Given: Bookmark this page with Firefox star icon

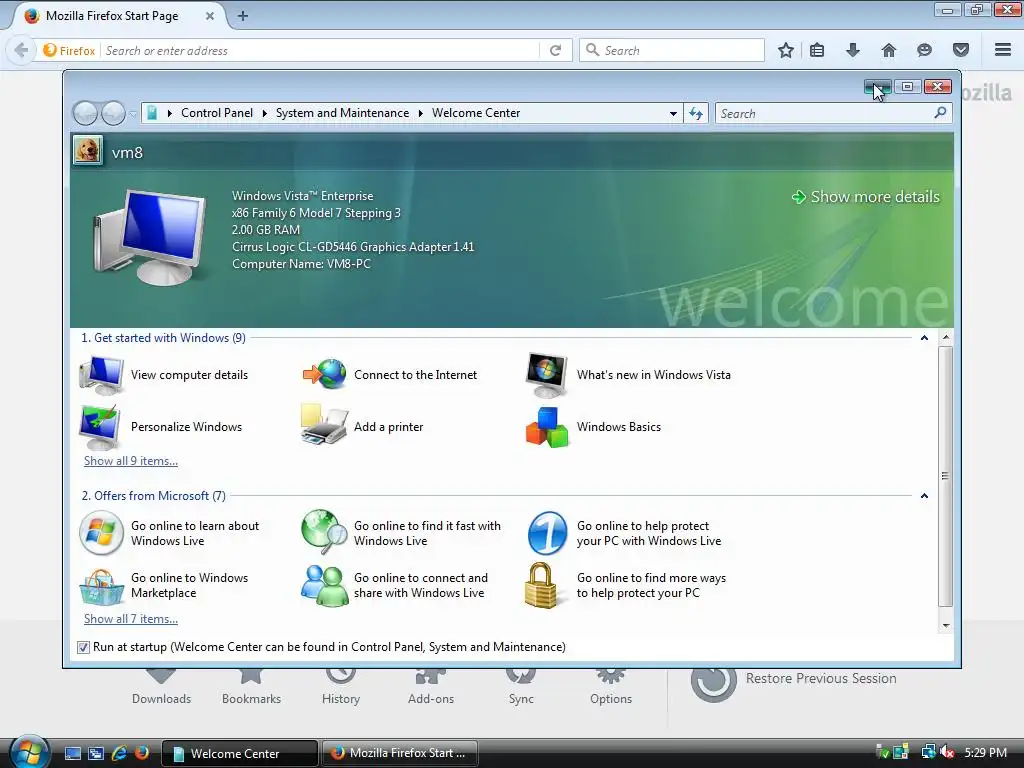Looking at the screenshot, I should click(786, 50).
